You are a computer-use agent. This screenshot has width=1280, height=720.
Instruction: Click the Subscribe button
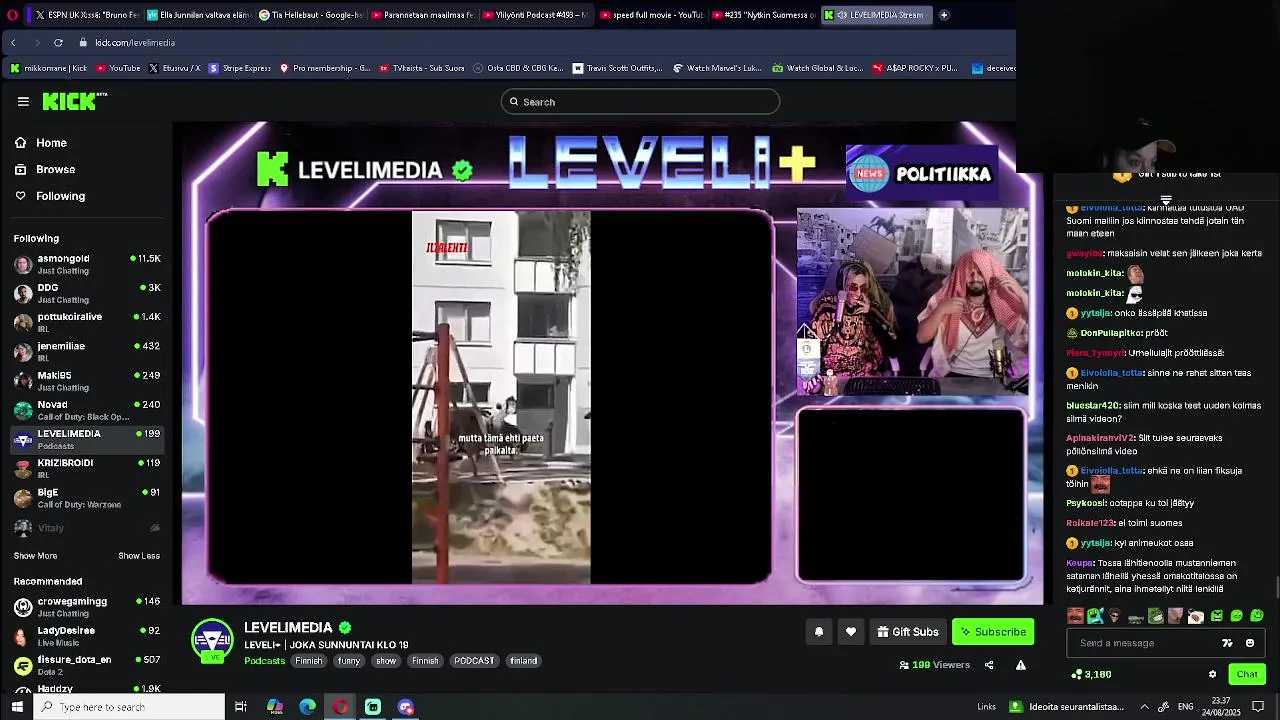coord(993,632)
